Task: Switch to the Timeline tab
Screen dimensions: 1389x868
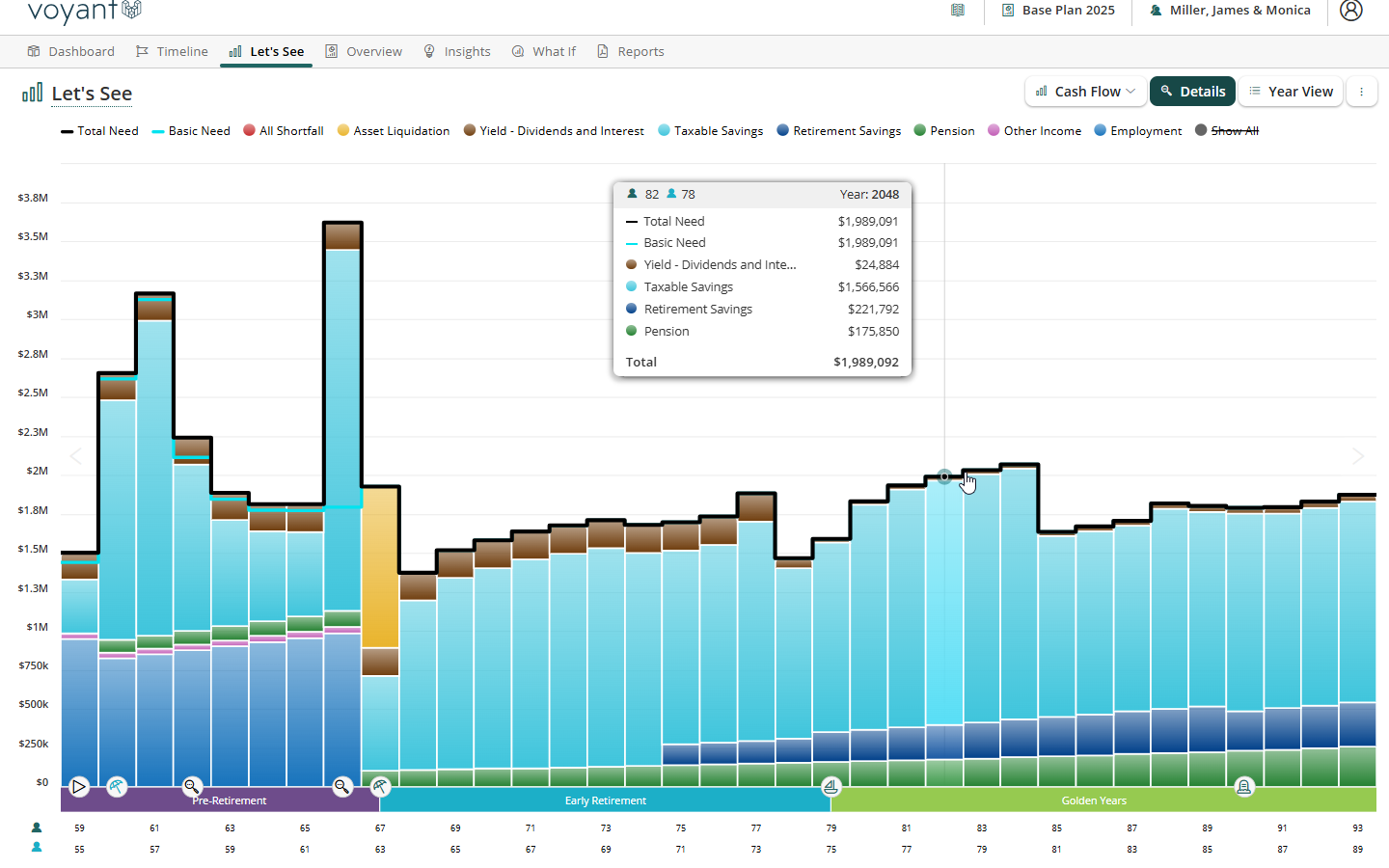Action: 172,52
